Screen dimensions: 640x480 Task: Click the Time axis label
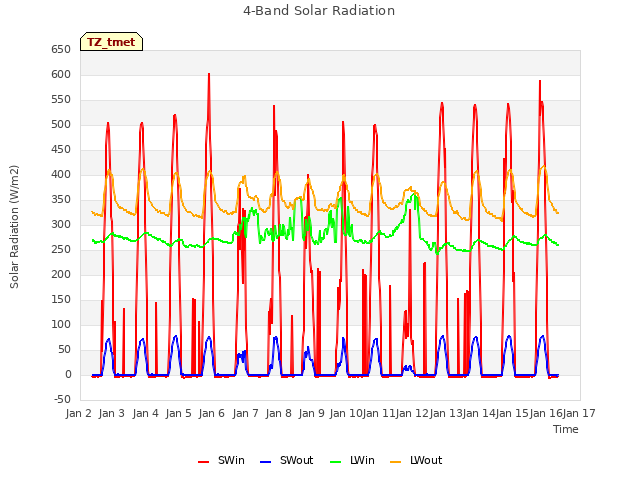click(566, 429)
